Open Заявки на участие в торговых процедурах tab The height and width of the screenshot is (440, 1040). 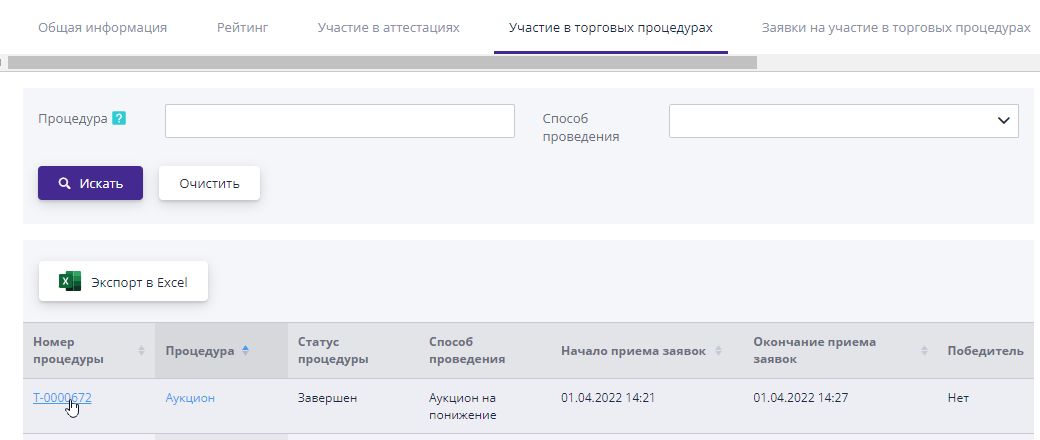(895, 27)
